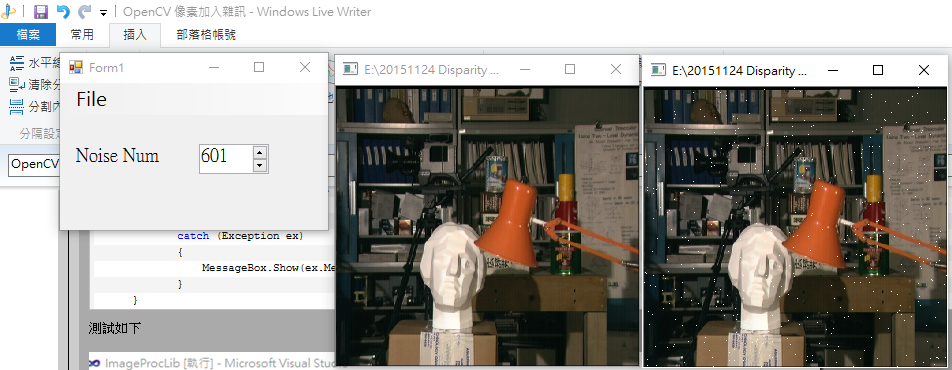Open the File menu in Form1

pyautogui.click(x=92, y=99)
